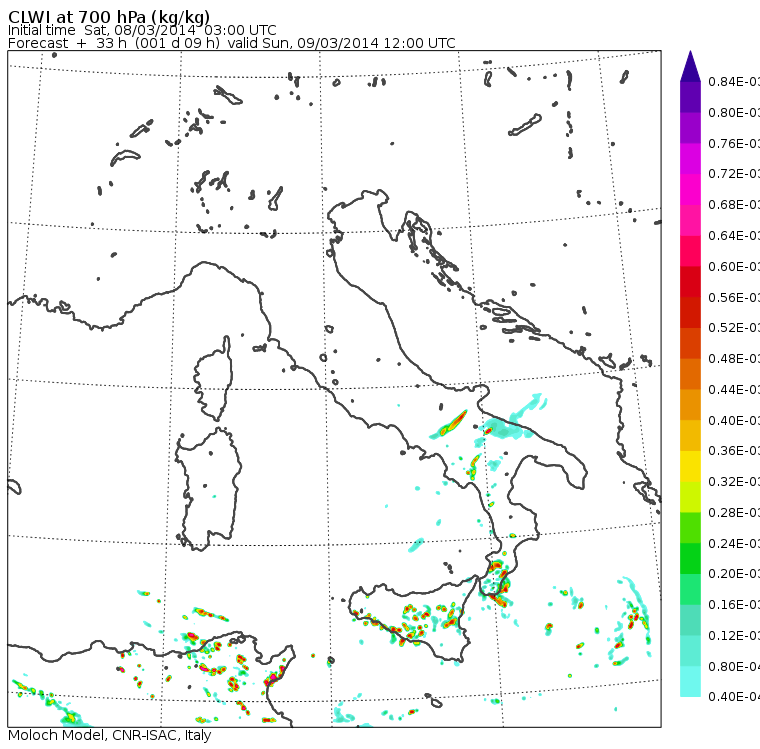Click the 0.36E legend value label

point(734,451)
